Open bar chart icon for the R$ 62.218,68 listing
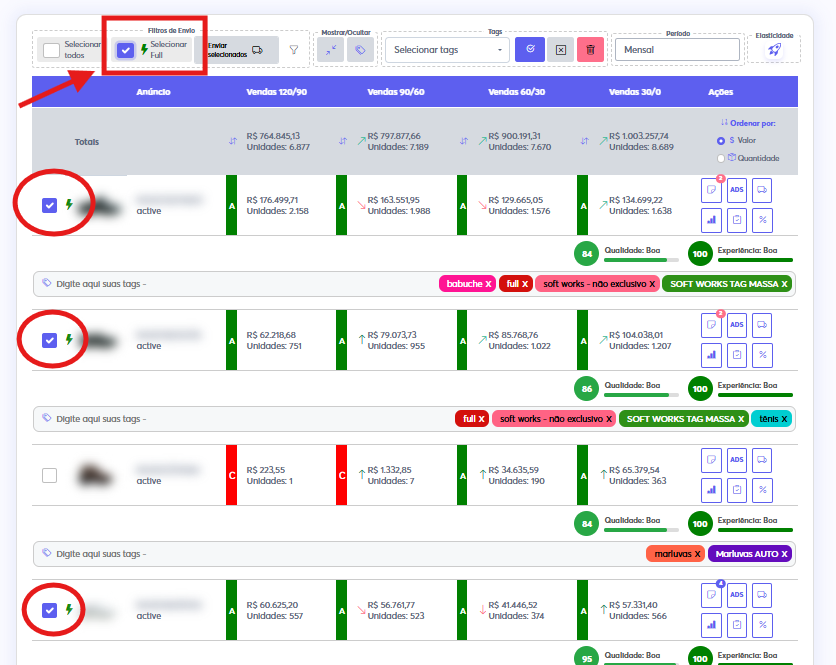Screen dimensions: 836x665 [711, 355]
